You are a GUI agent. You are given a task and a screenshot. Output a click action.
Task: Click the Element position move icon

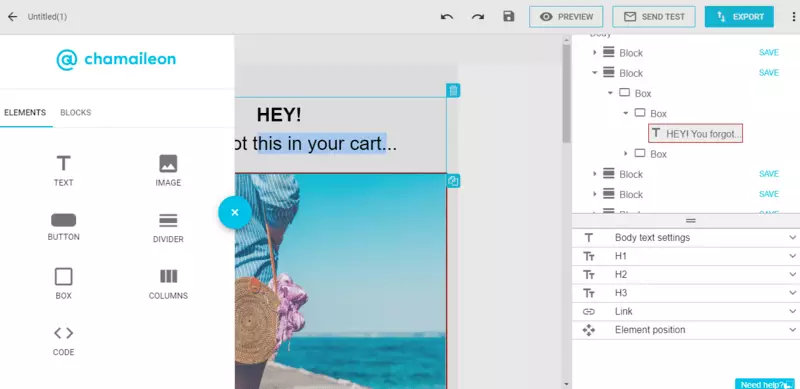[x=589, y=330]
